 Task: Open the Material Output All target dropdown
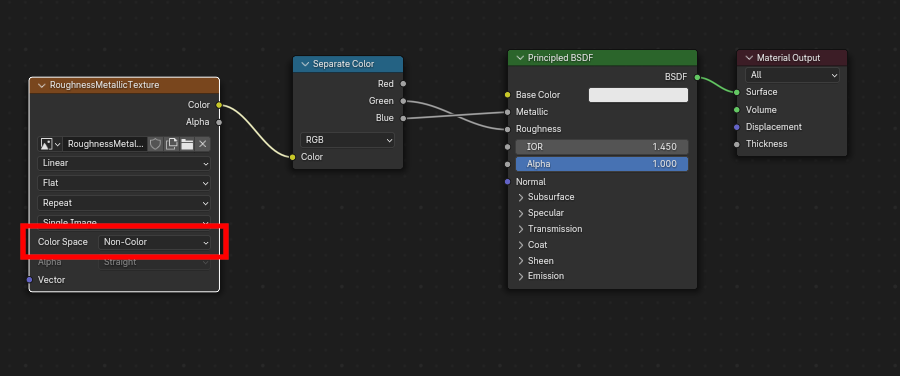tap(792, 75)
